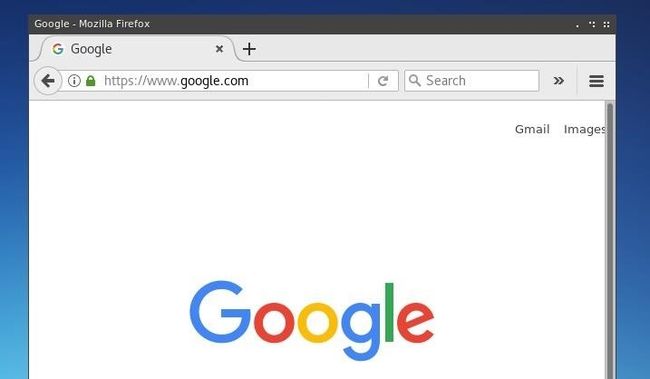Click the Google favicon on the tab

58,49
